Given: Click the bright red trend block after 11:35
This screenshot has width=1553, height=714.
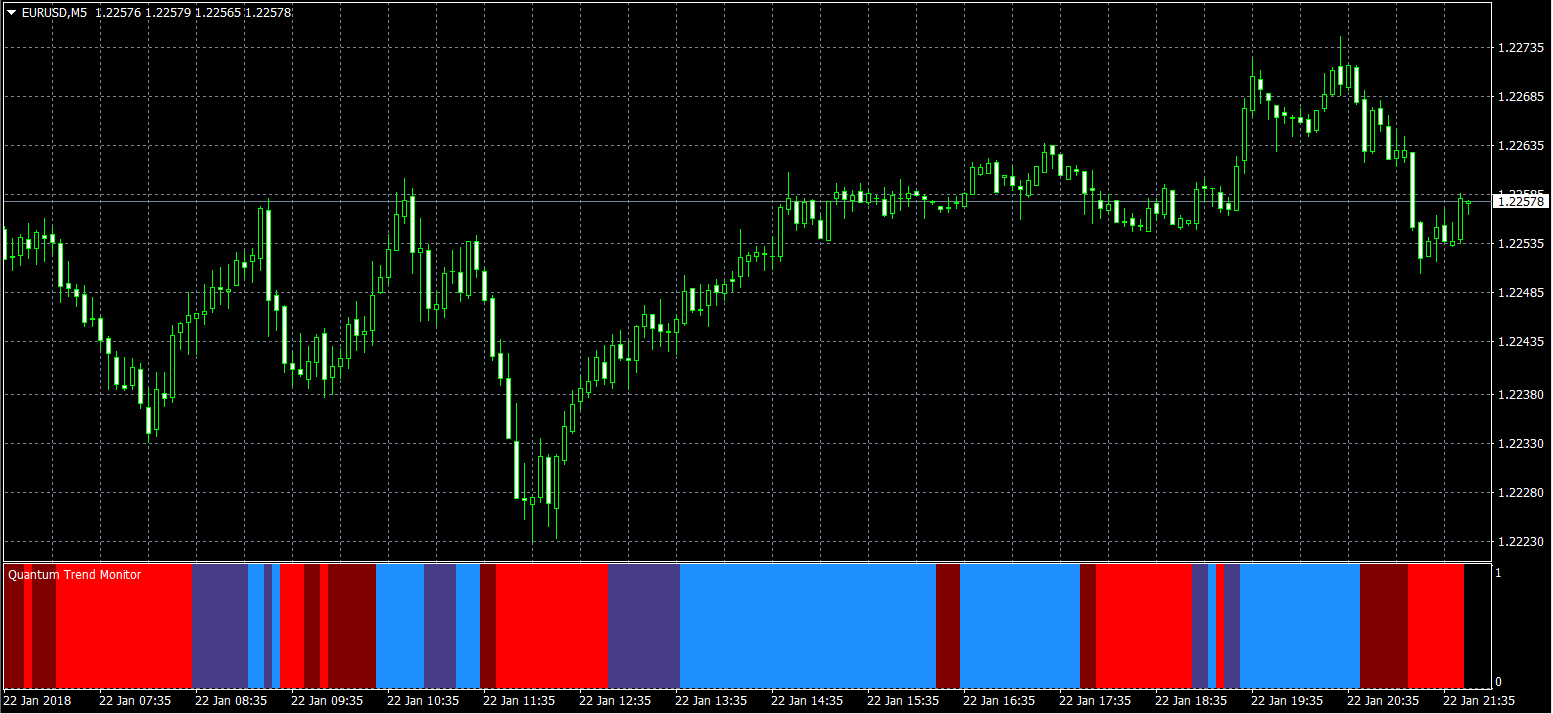Looking at the screenshot, I should (551, 626).
